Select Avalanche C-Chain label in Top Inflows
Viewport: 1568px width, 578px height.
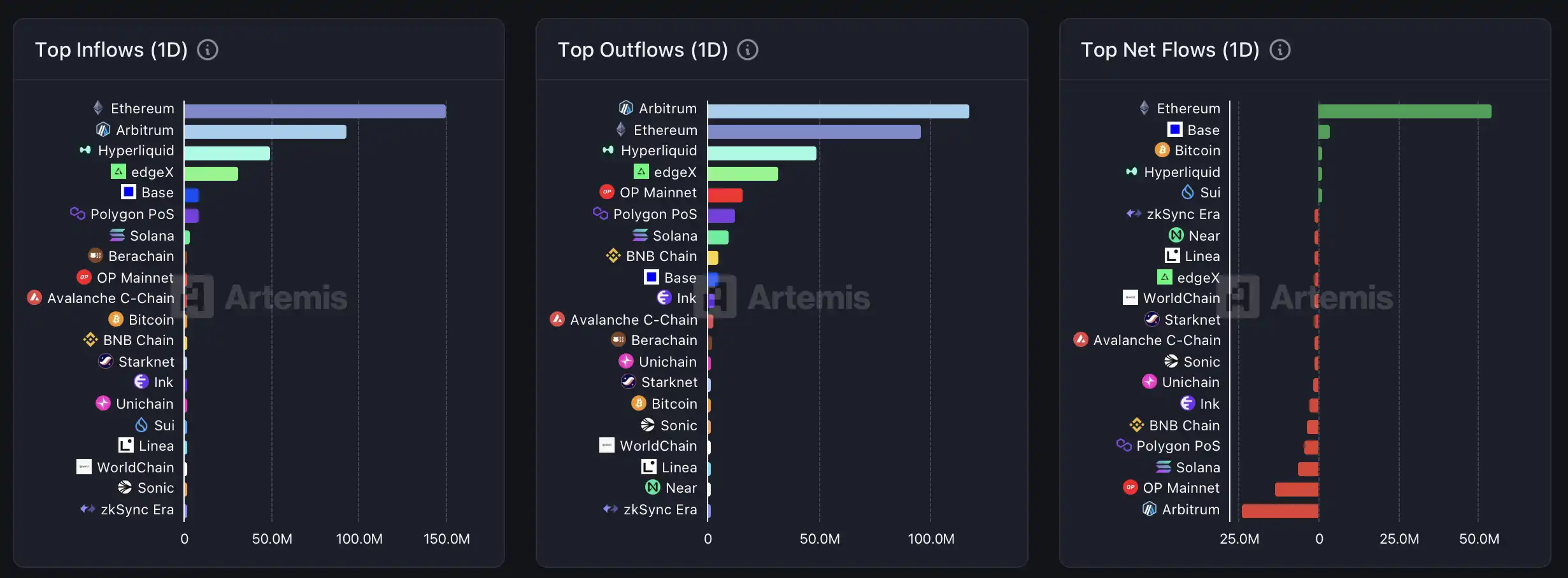click(x=111, y=298)
